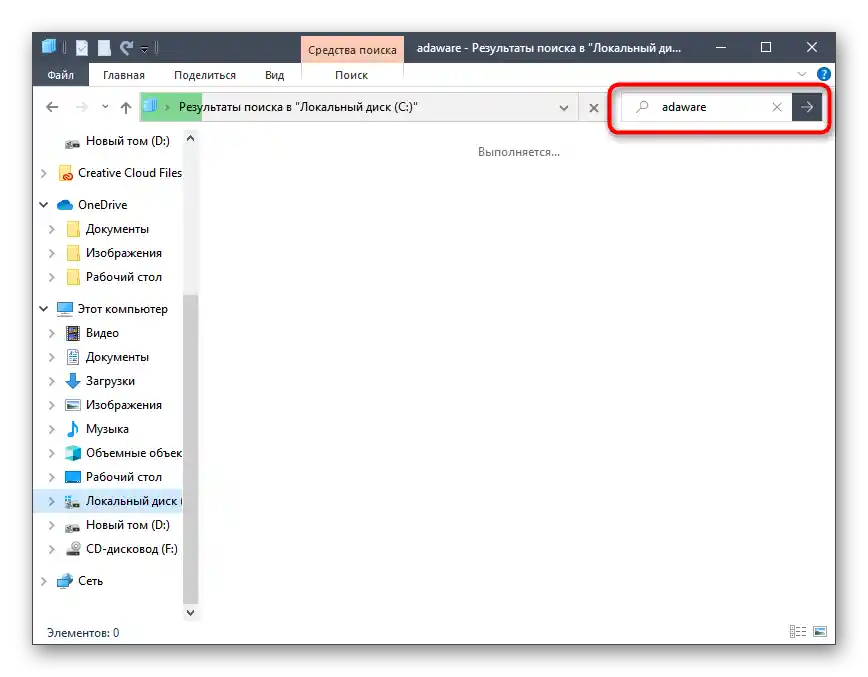The image size is (868, 677).
Task: Open OneDrive Рабочий стол folder
Action: (123, 277)
